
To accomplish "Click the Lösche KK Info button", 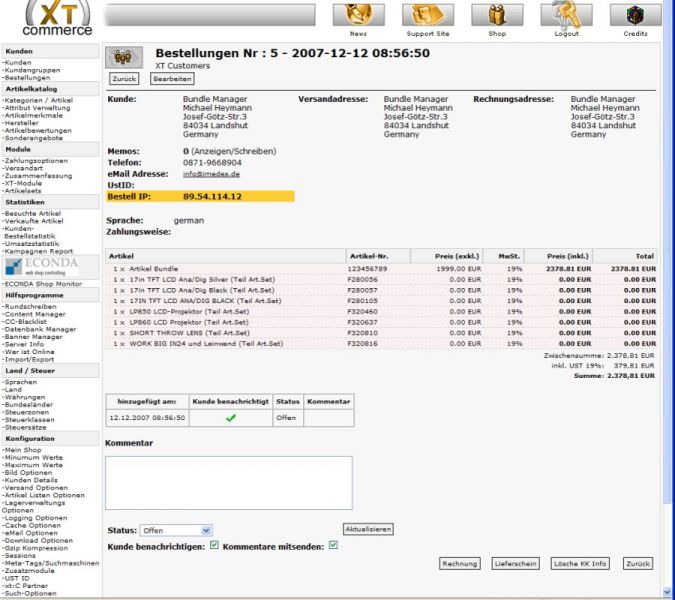I will point(580,563).
